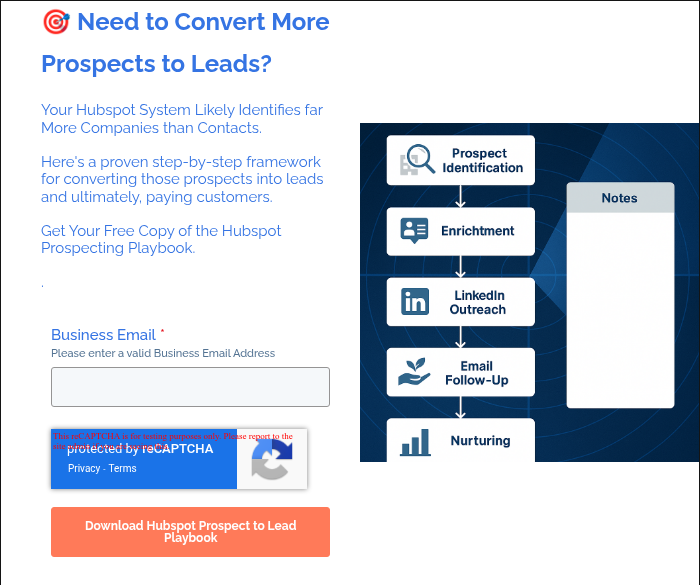This screenshot has width=700, height=585.
Task: Click the 'Prospects to Leads?' heading line
Action: pos(156,63)
